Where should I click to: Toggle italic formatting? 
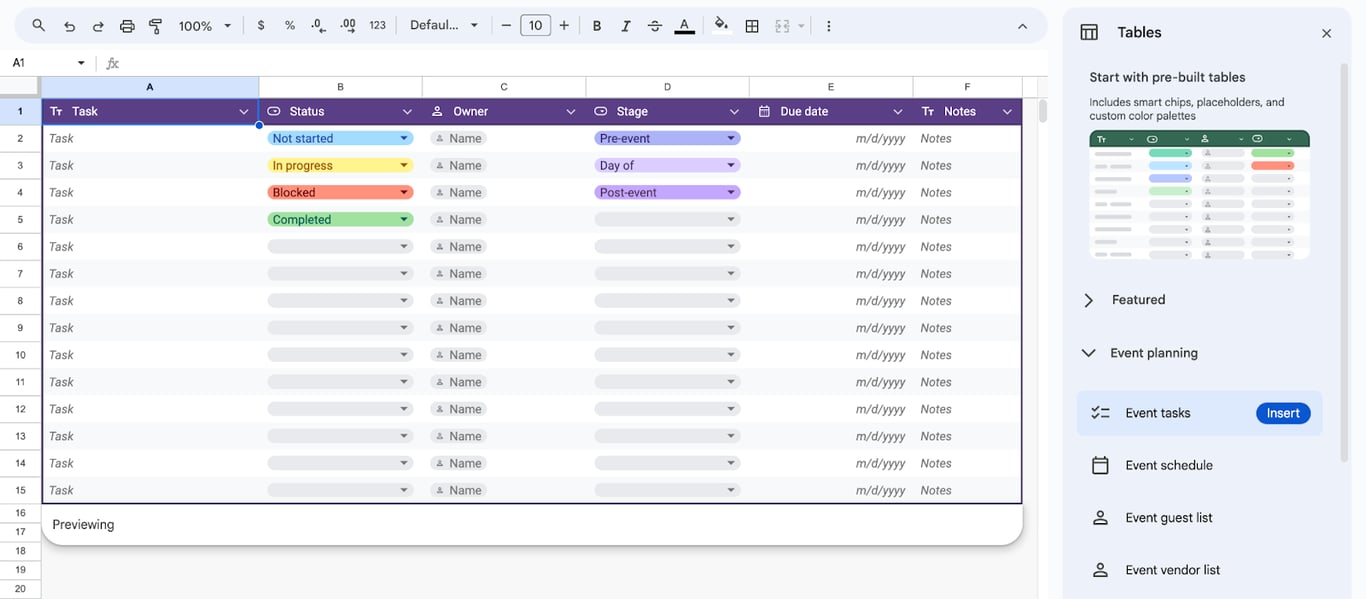pyautogui.click(x=626, y=26)
